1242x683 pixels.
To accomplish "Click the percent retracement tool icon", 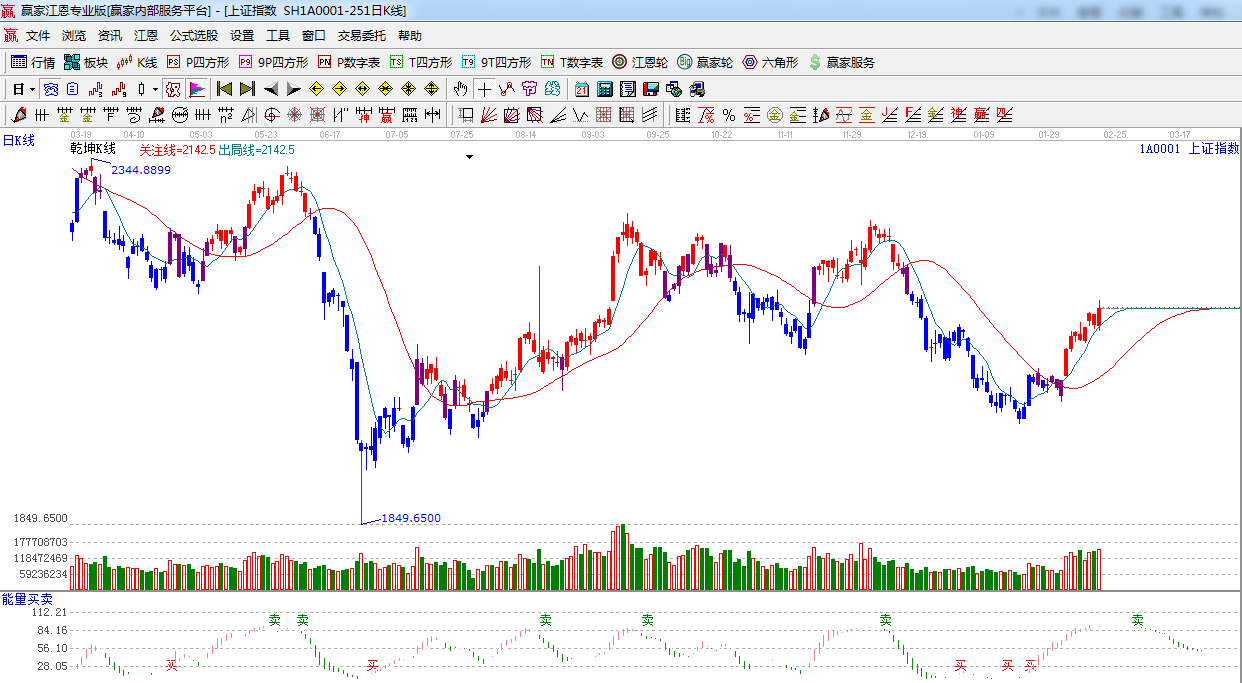I will pyautogui.click(x=729, y=115).
